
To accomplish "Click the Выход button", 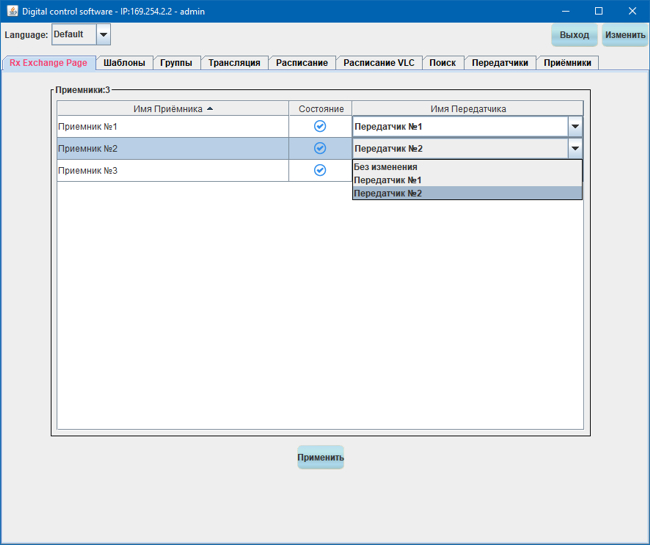I will tap(574, 35).
